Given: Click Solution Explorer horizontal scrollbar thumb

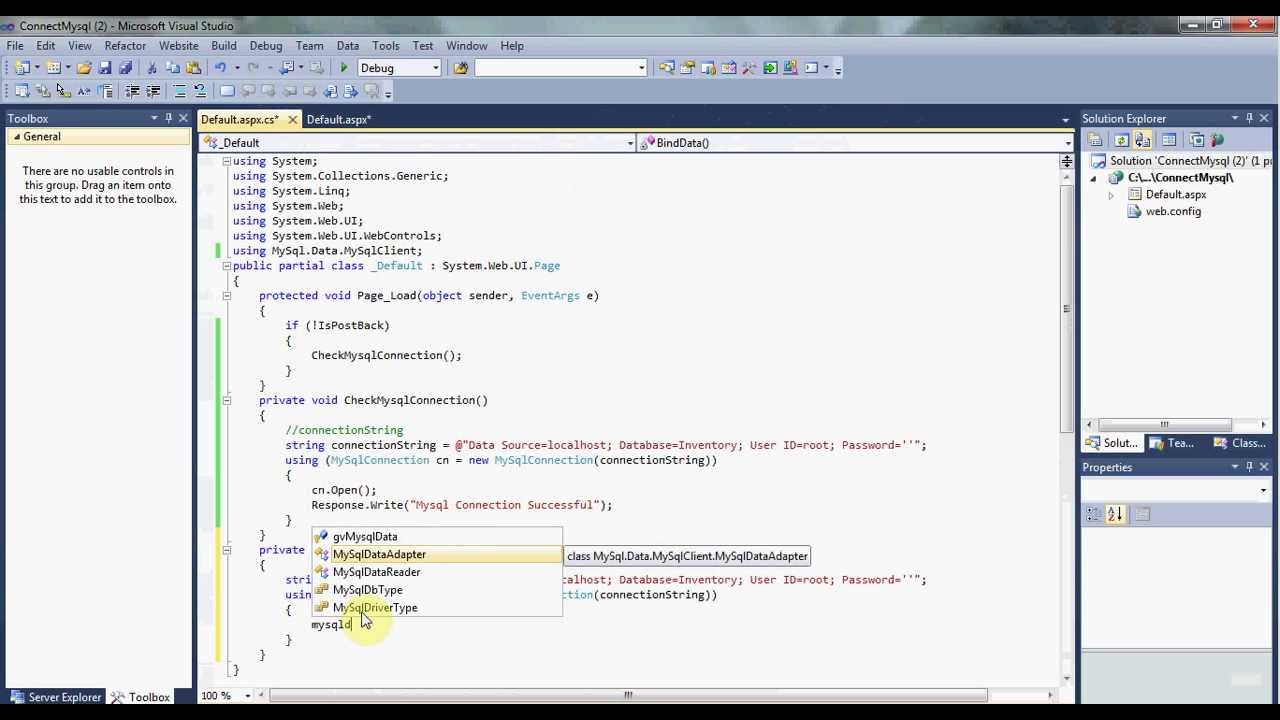Looking at the screenshot, I should tap(1164, 424).
